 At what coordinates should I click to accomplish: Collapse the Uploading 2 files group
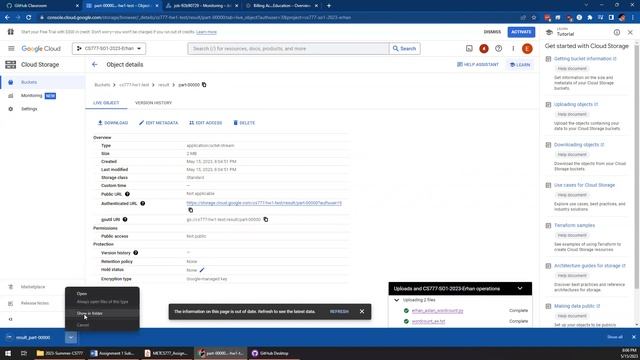(396, 300)
